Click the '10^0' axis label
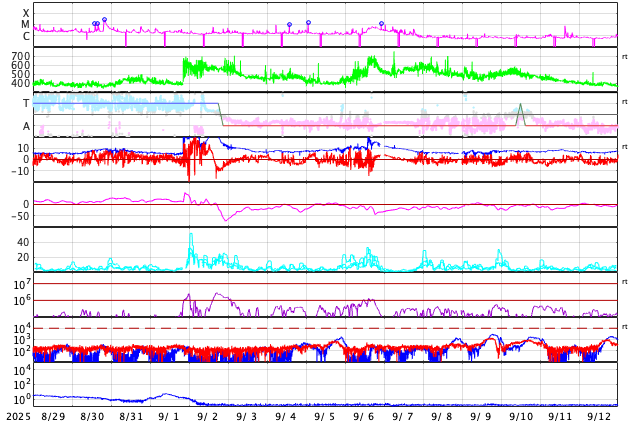Screen dimensions: 634x424 tap(21, 399)
